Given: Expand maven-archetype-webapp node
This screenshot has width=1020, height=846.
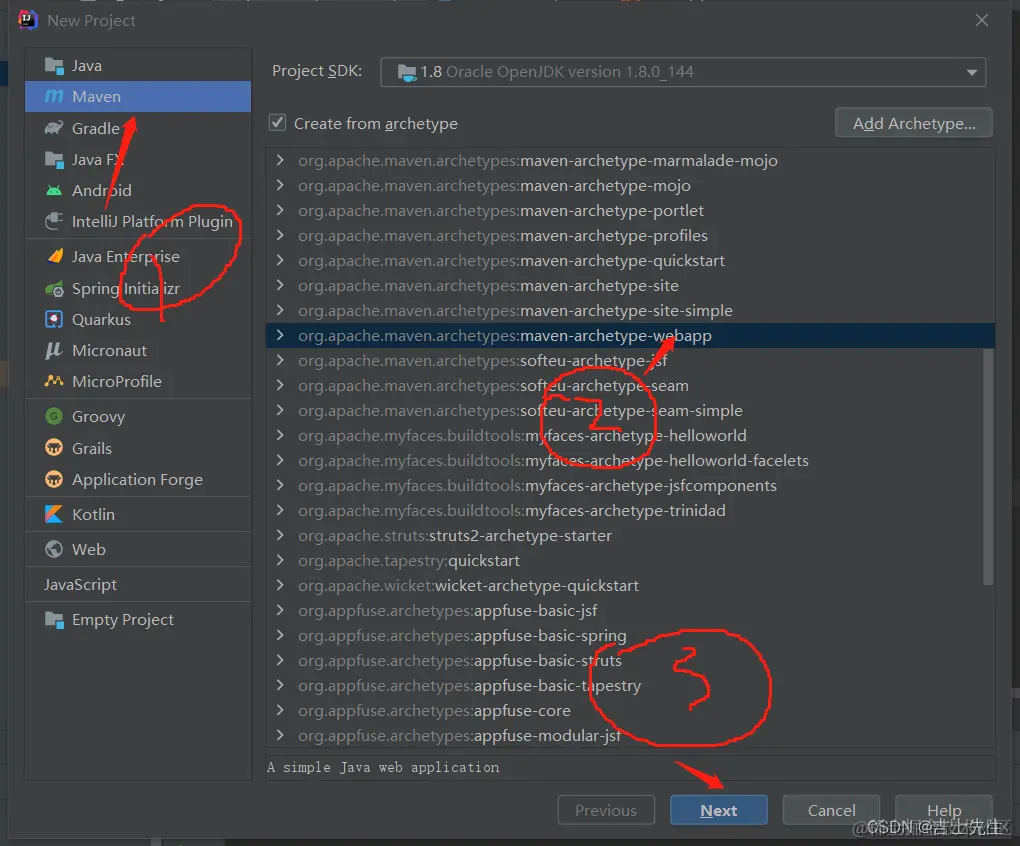Looking at the screenshot, I should [x=280, y=335].
